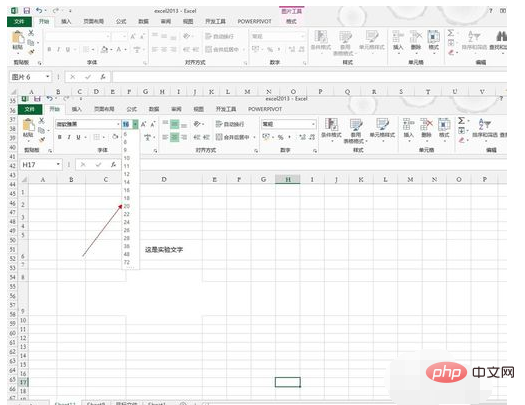The image size is (525, 405).
Task: Open the outer 文件 File tab
Action: (x=19, y=21)
